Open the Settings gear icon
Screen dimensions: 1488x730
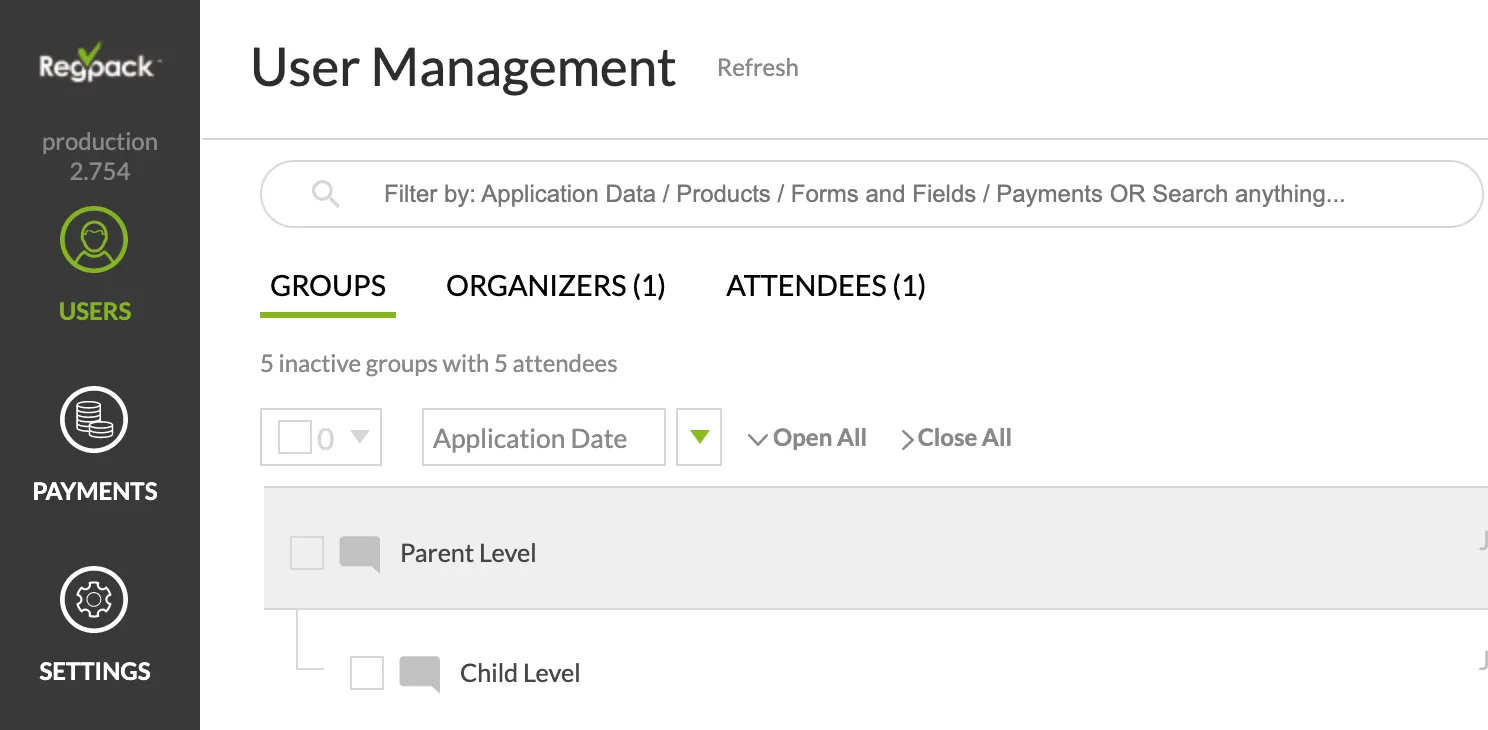94,600
